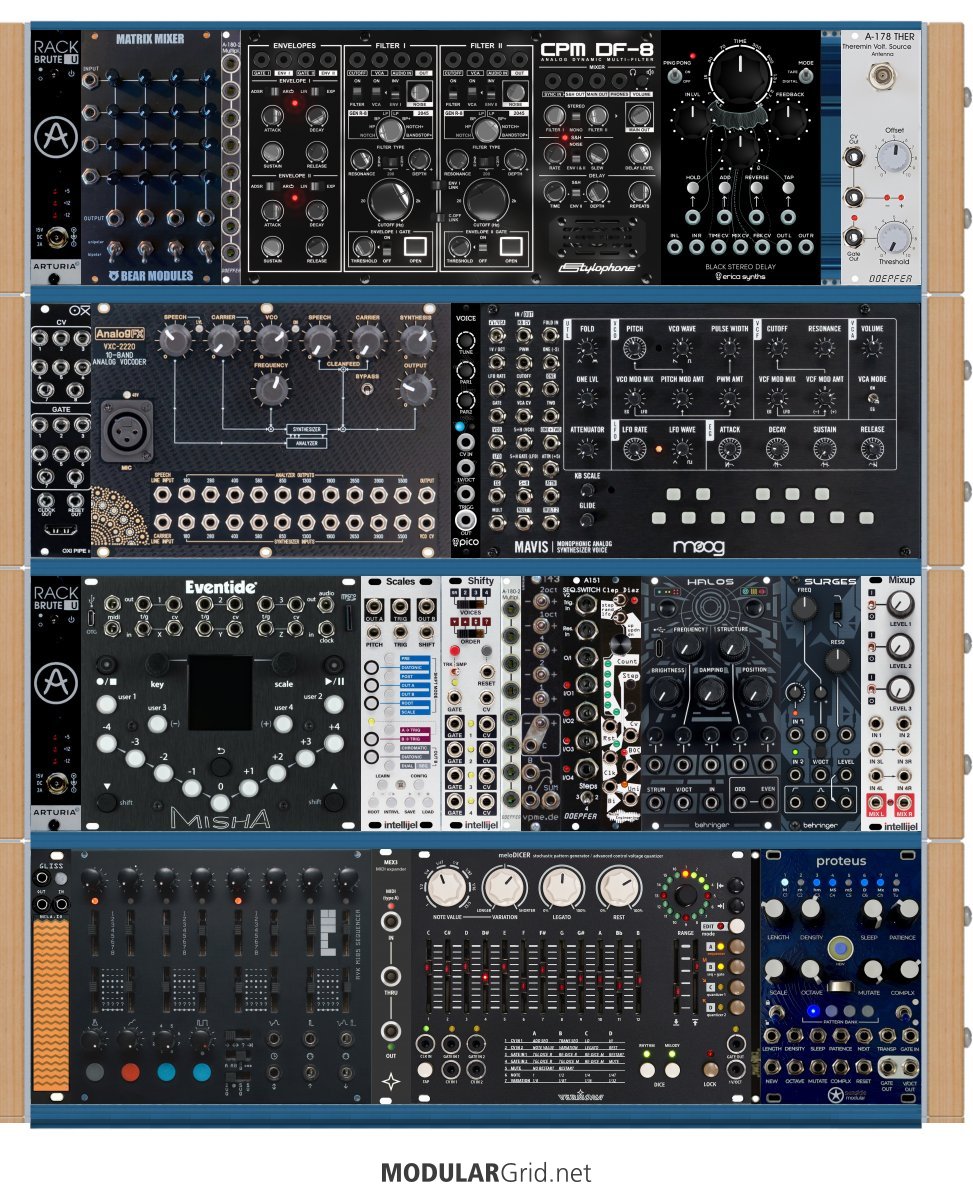Click the Halos STRUM input jack
Viewport: 973px width, 1194px height.
pos(656,801)
